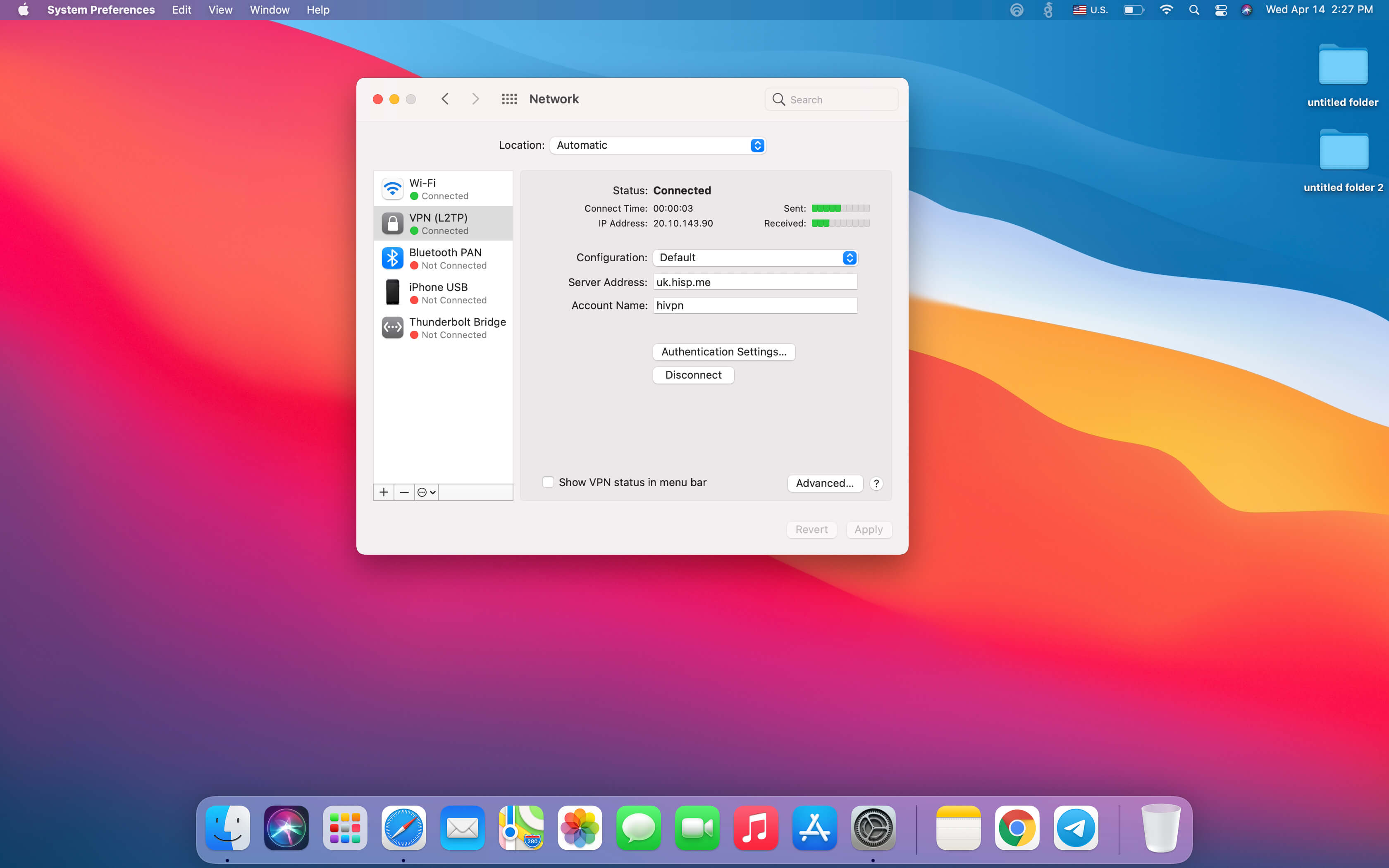The height and width of the screenshot is (868, 1389).
Task: Enable Show VPN status in menu bar
Action: click(548, 482)
